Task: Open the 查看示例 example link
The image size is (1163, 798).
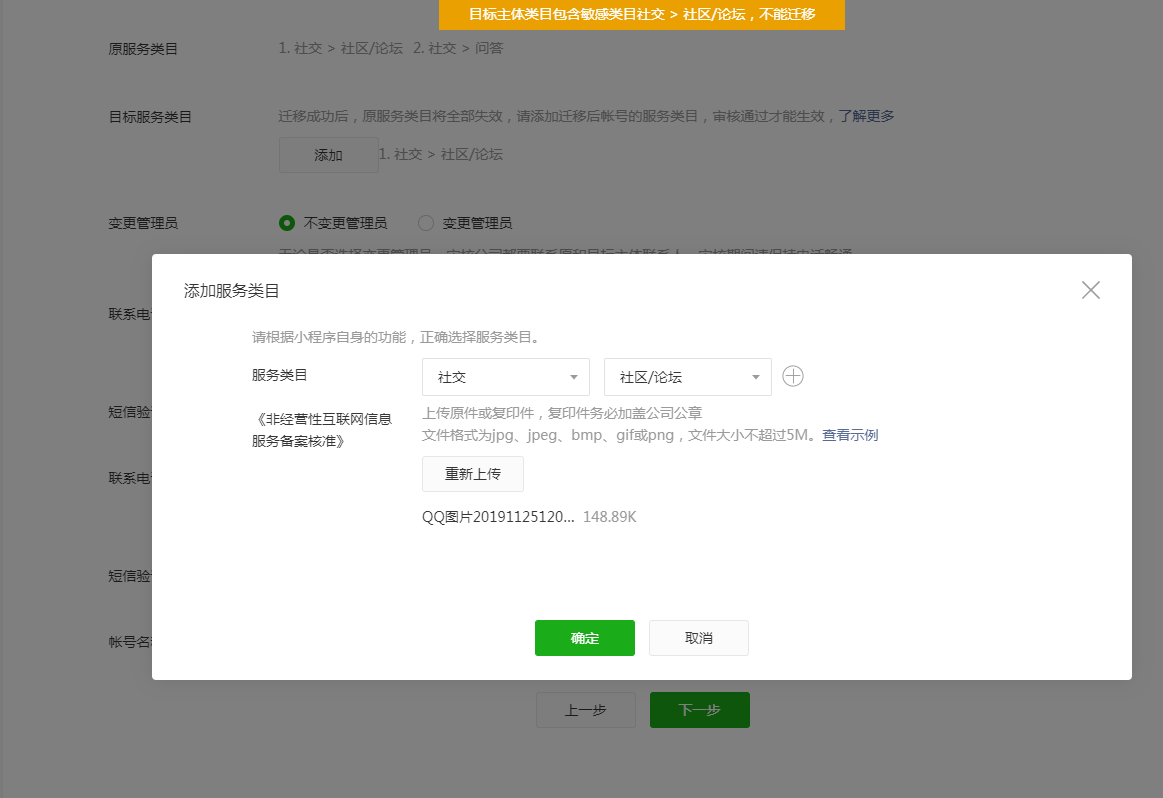Action: coord(850,435)
